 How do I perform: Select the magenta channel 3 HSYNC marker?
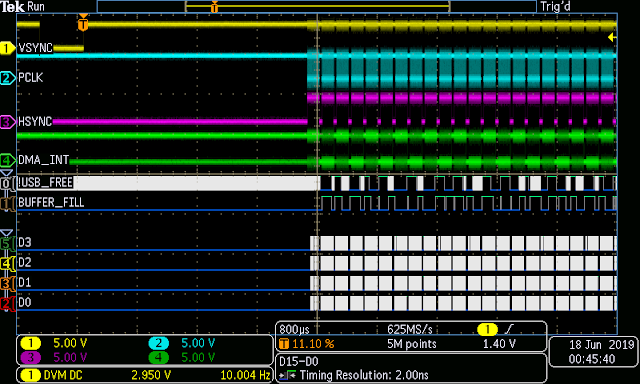pyautogui.click(x=7, y=122)
